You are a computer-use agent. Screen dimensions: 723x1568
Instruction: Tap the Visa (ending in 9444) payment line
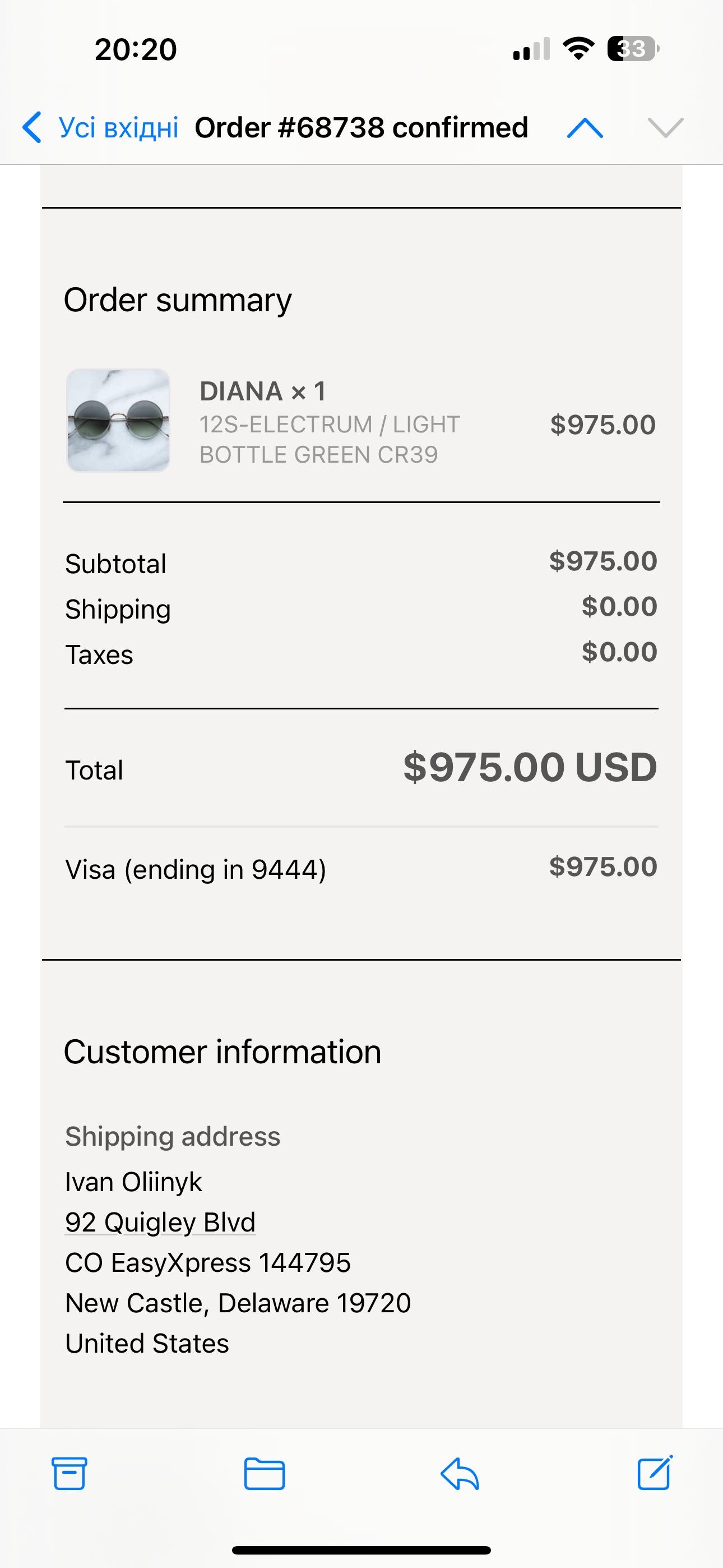tap(196, 869)
